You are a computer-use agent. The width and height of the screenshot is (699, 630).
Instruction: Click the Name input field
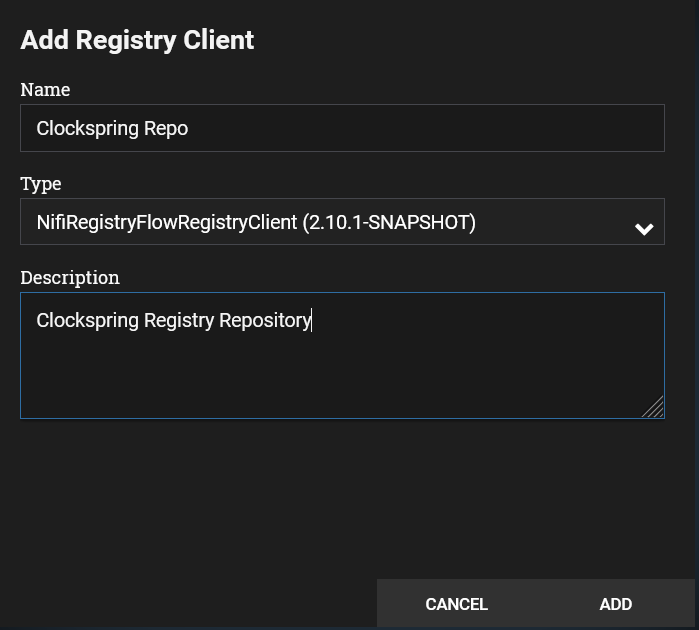342,128
